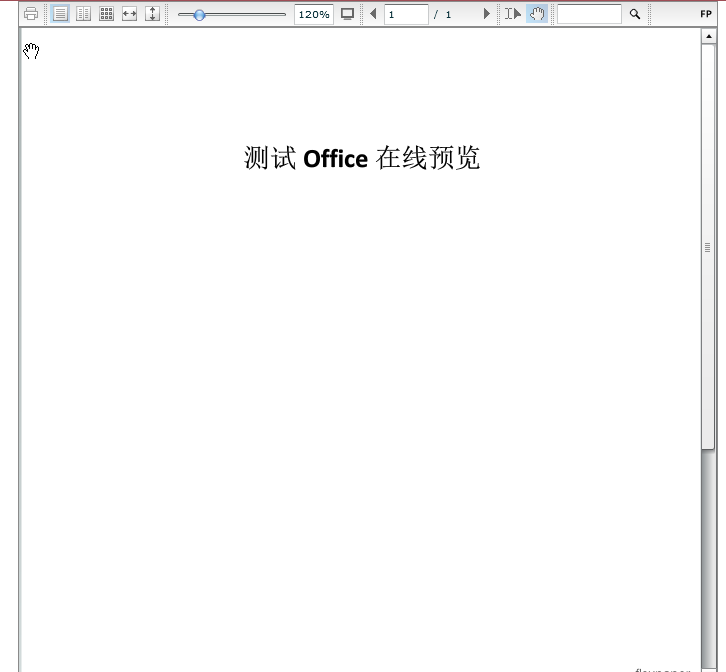Fit page to width
The height and width of the screenshot is (672, 726).
pos(130,14)
